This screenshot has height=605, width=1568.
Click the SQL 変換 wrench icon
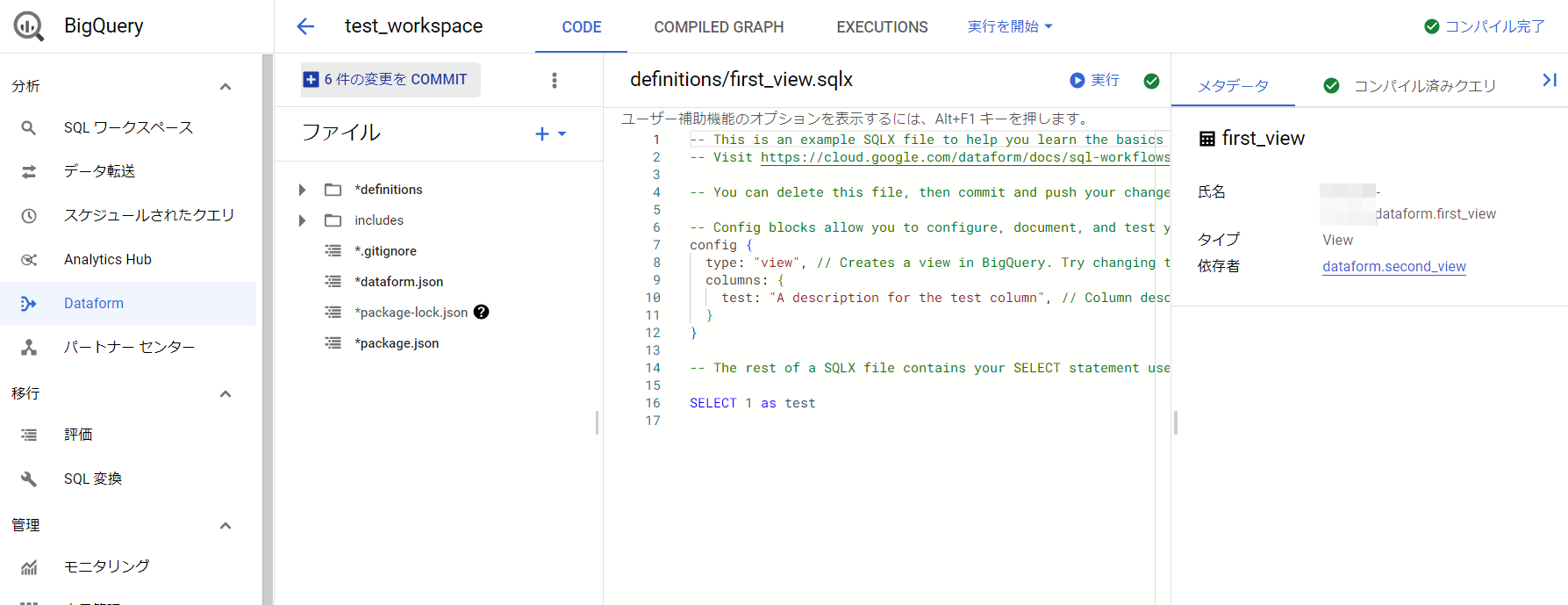click(x=29, y=479)
